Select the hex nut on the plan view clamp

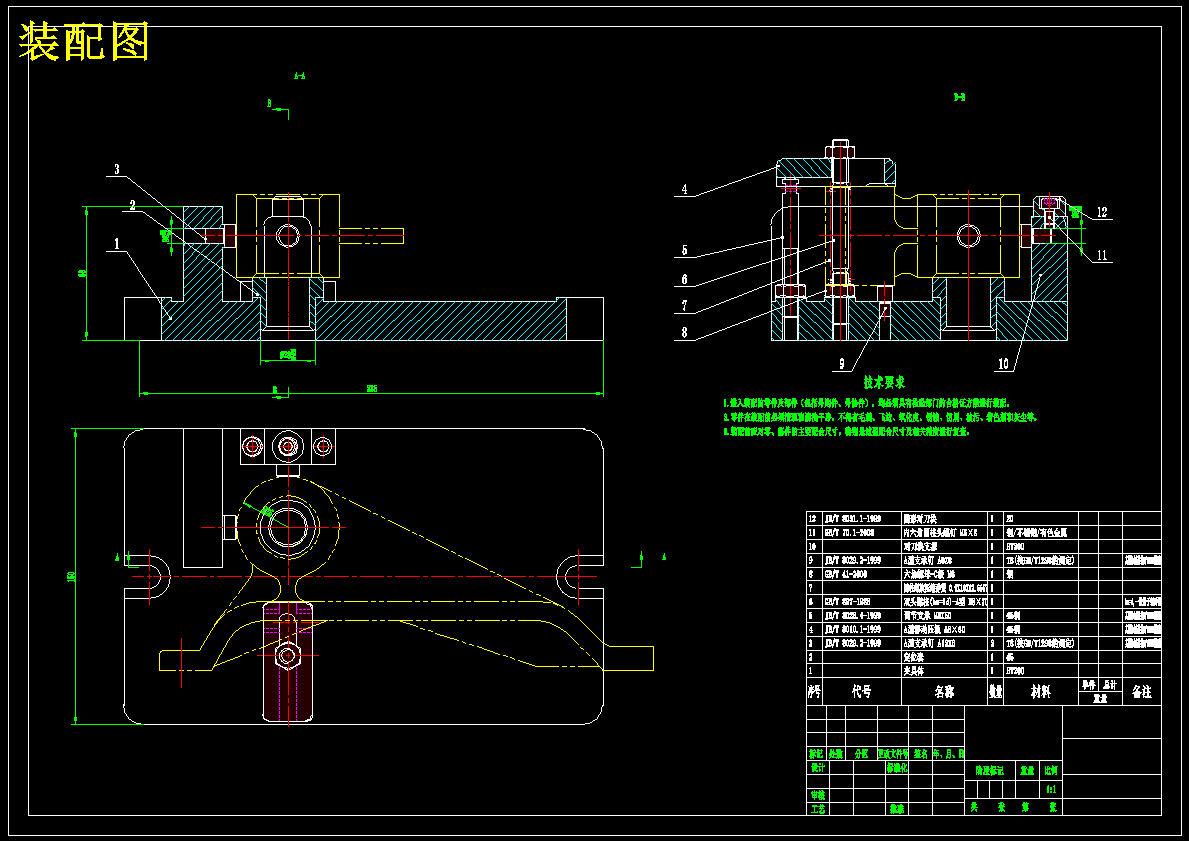tap(287, 655)
